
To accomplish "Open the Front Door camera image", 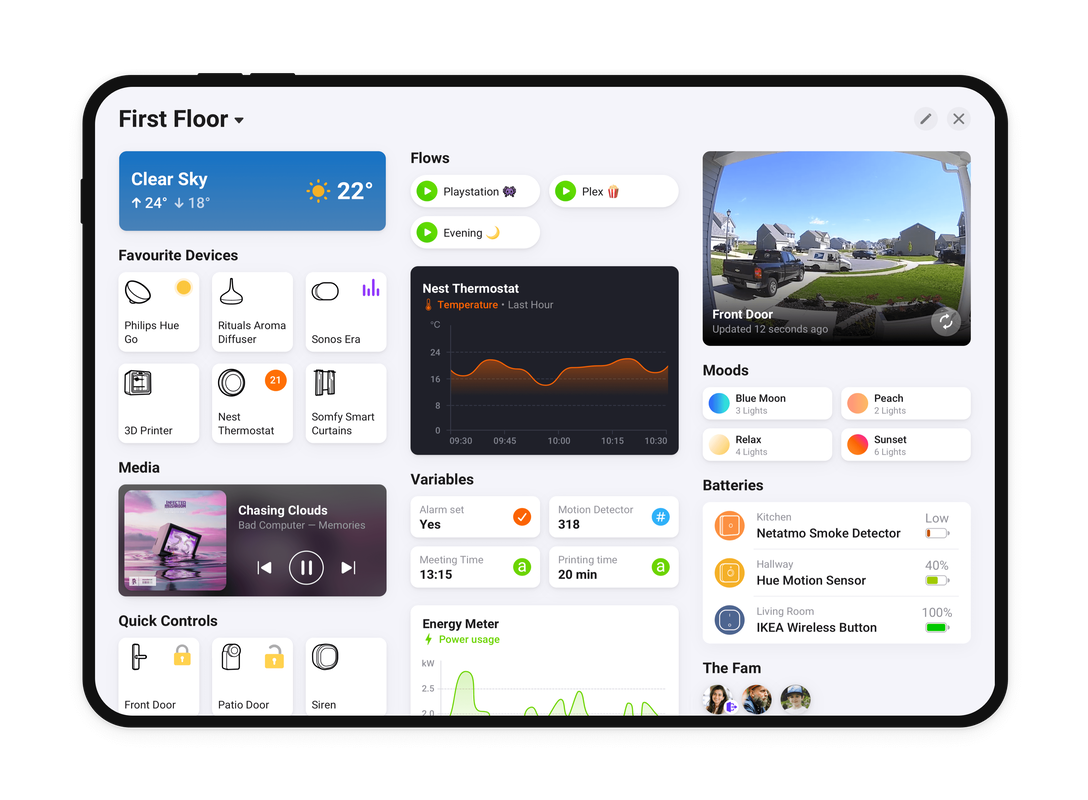I will pyautogui.click(x=836, y=248).
